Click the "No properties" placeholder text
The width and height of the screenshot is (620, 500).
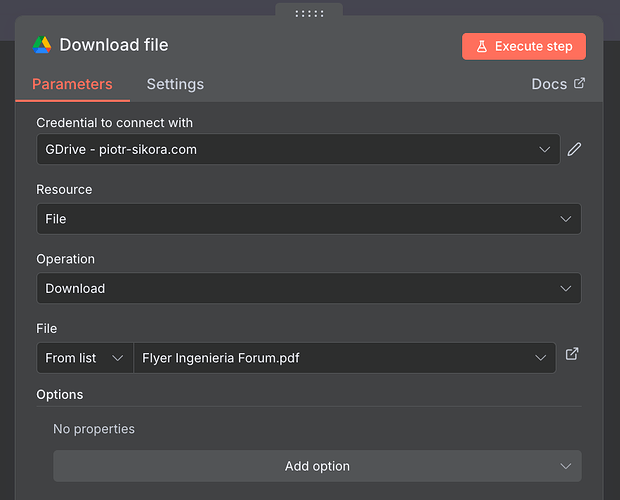94,429
